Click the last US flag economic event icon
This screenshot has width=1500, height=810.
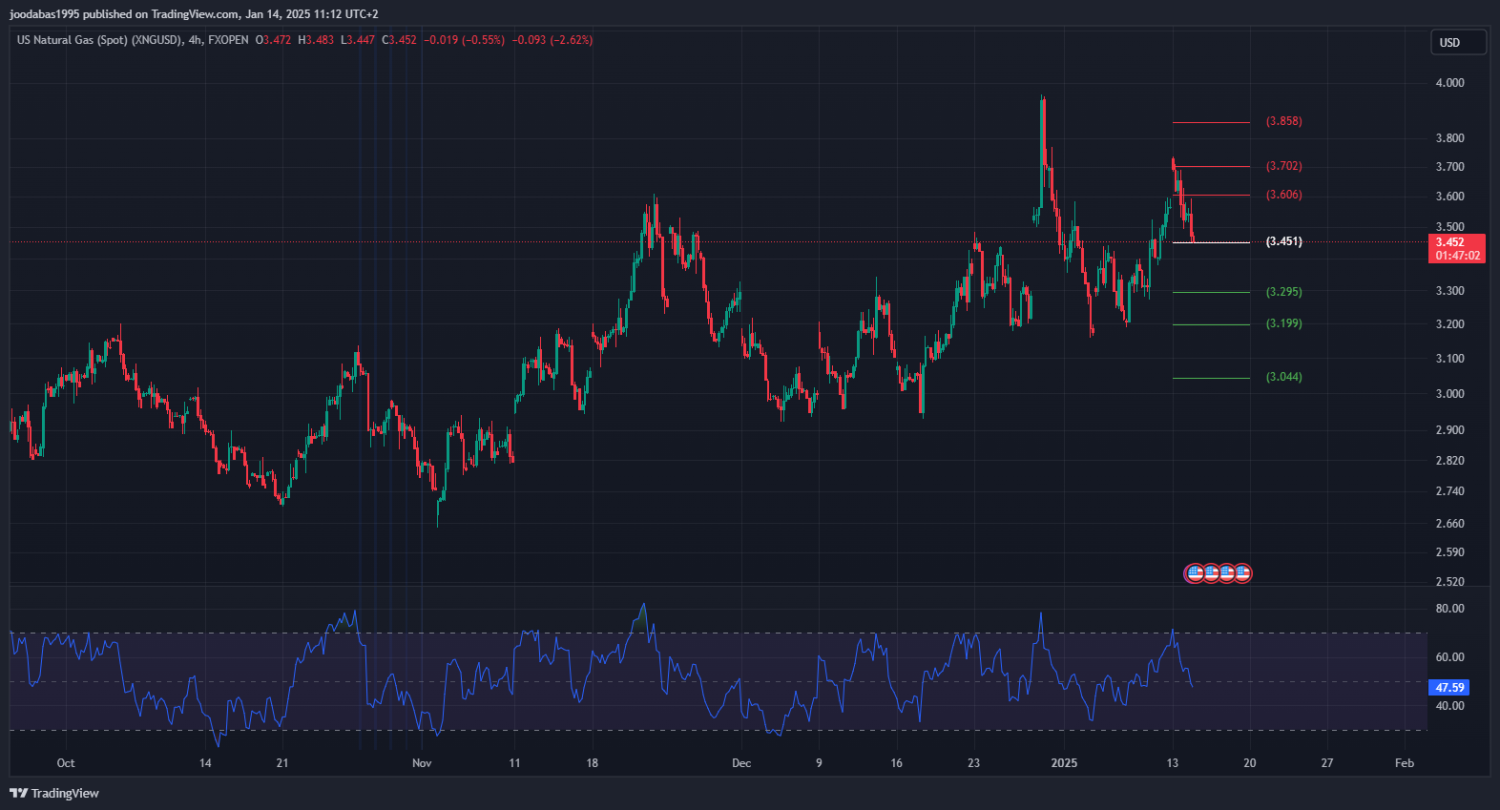[x=1242, y=573]
